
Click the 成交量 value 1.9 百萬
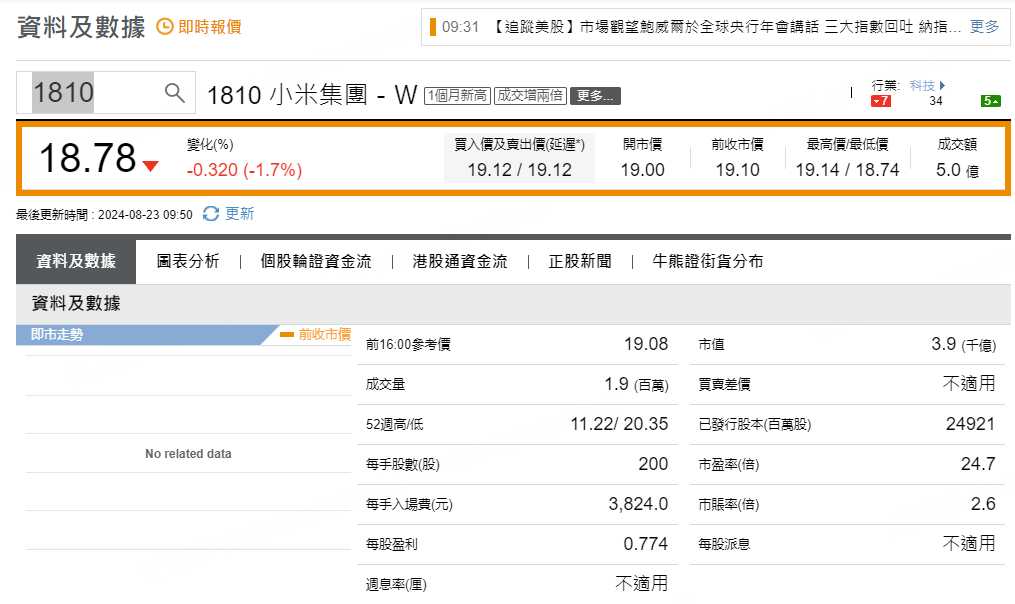click(x=636, y=385)
